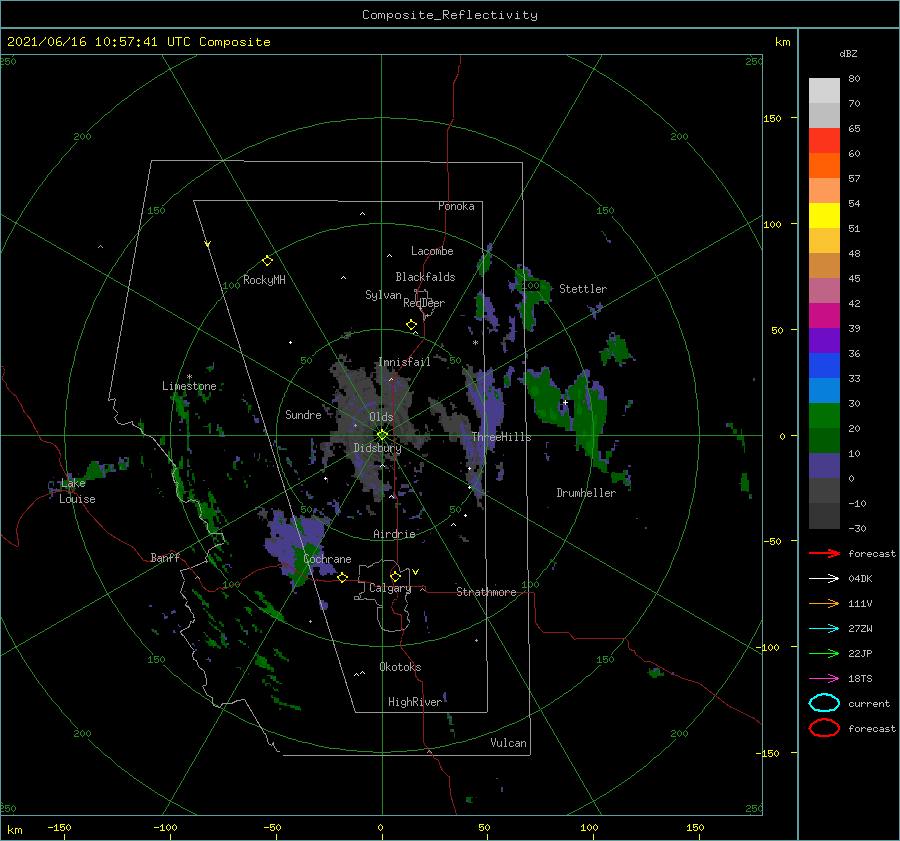
Task: Click the Composite_Reflectivity title text
Action: point(450,15)
